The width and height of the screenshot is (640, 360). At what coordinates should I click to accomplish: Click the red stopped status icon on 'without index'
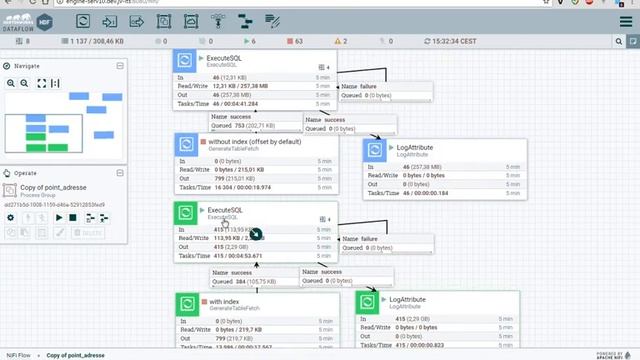(203, 142)
